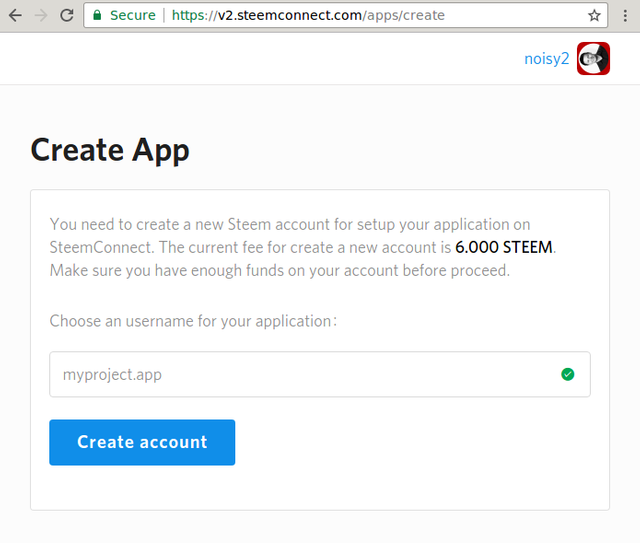Open the Chrome three-dot menu

click(x=625, y=16)
